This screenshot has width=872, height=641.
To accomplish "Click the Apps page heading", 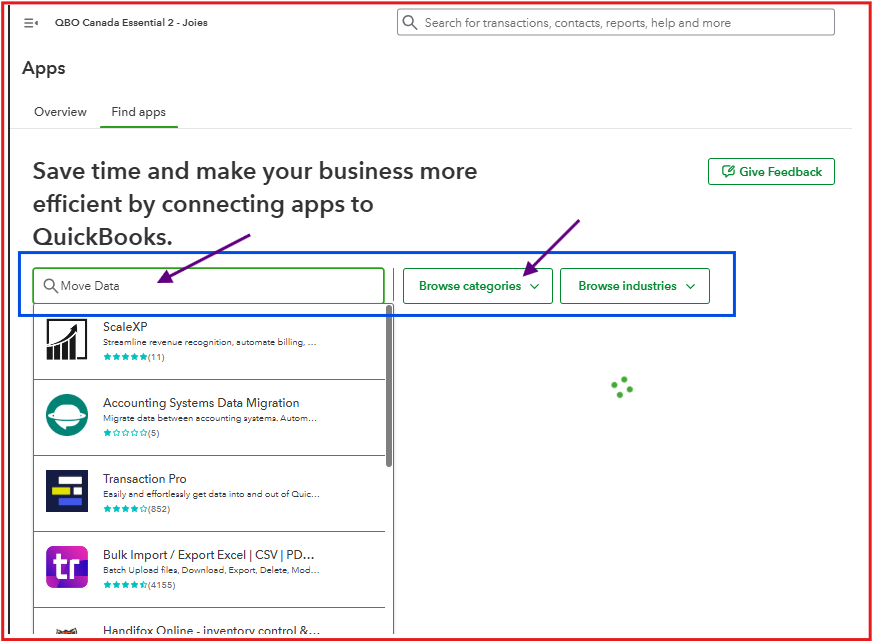I will coord(44,68).
